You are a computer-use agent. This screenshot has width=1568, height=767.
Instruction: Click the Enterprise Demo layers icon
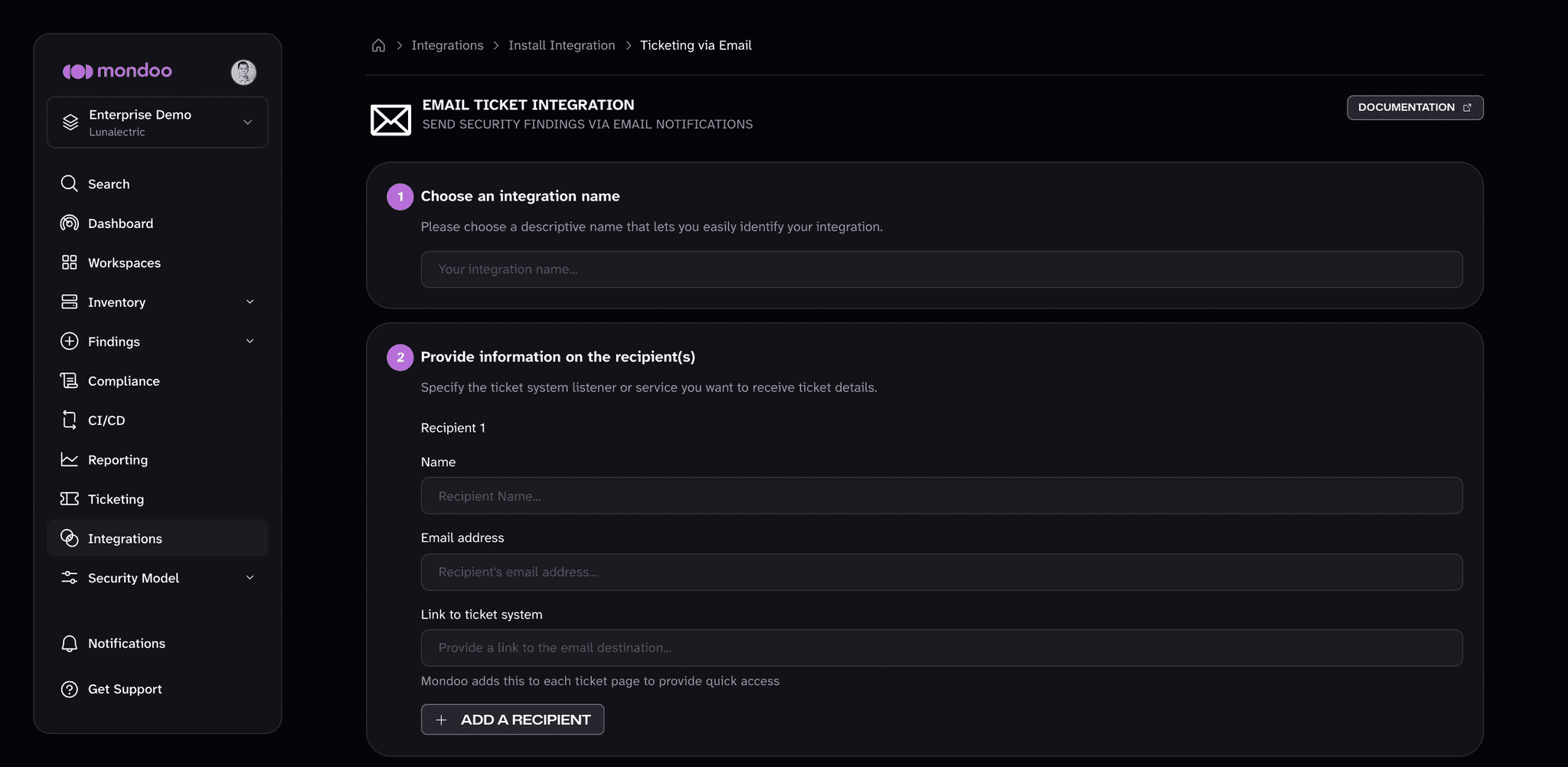tap(70, 122)
